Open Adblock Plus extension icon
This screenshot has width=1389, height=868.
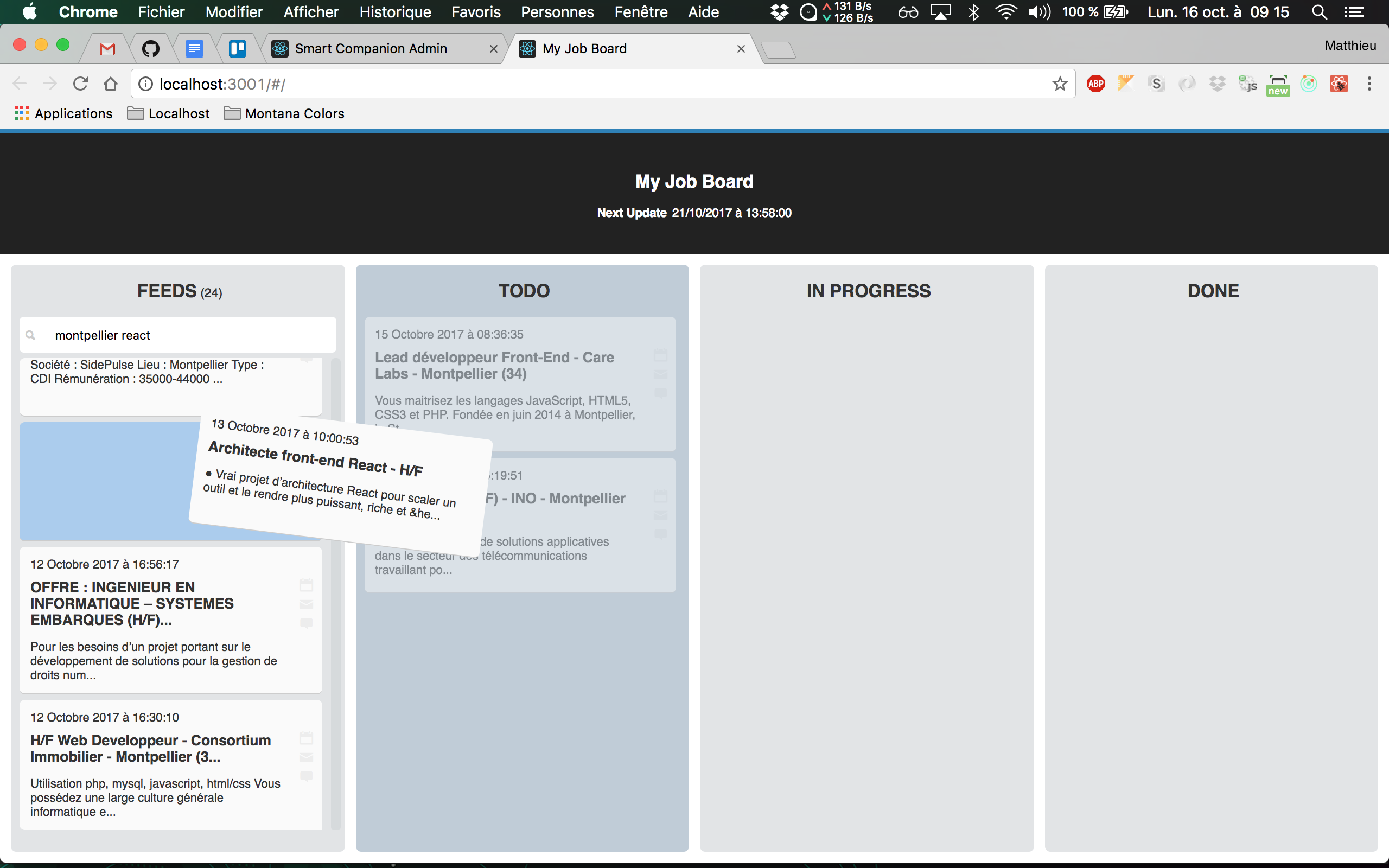(1095, 84)
